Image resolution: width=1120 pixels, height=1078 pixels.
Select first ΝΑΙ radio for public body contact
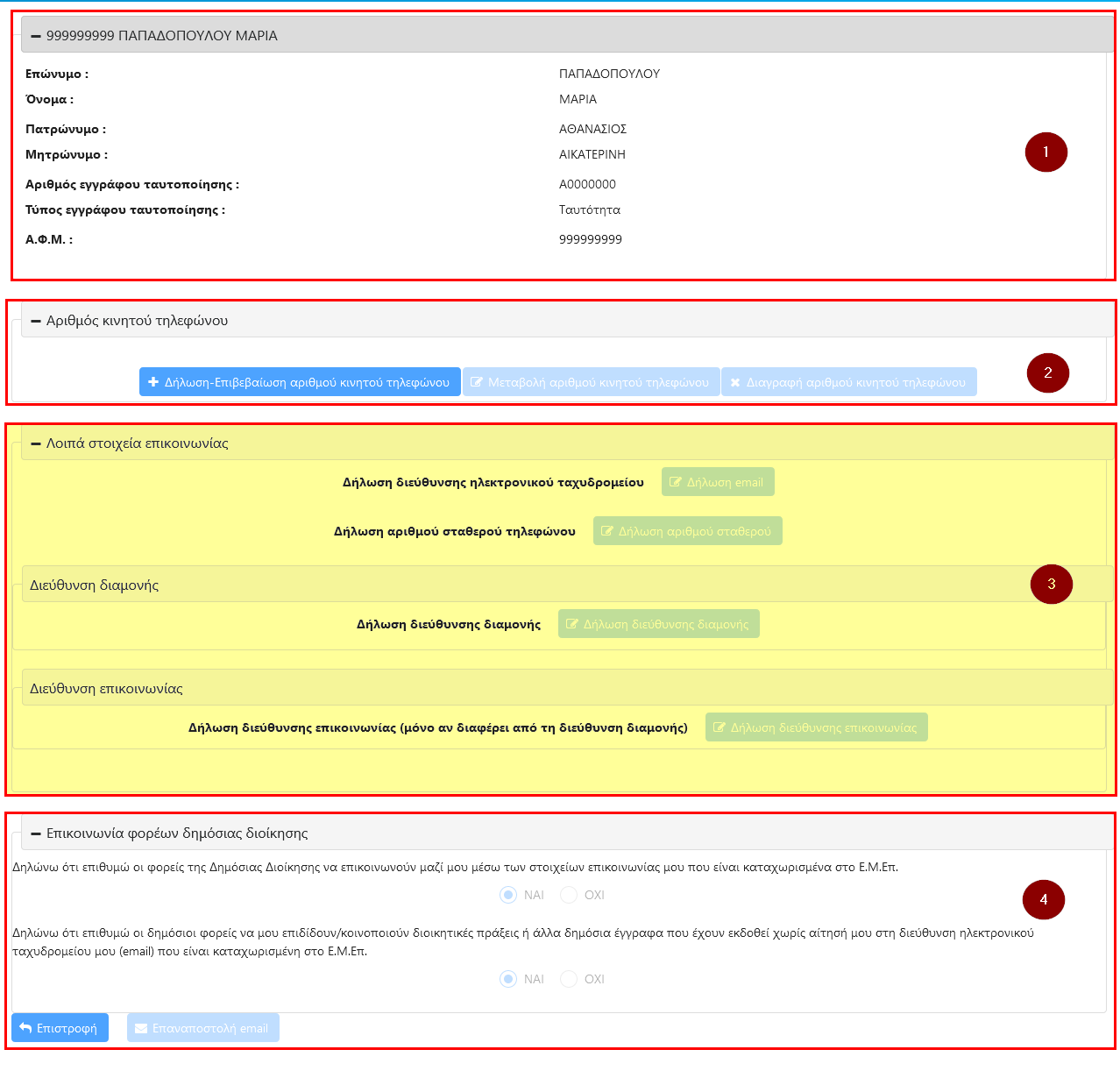click(508, 895)
